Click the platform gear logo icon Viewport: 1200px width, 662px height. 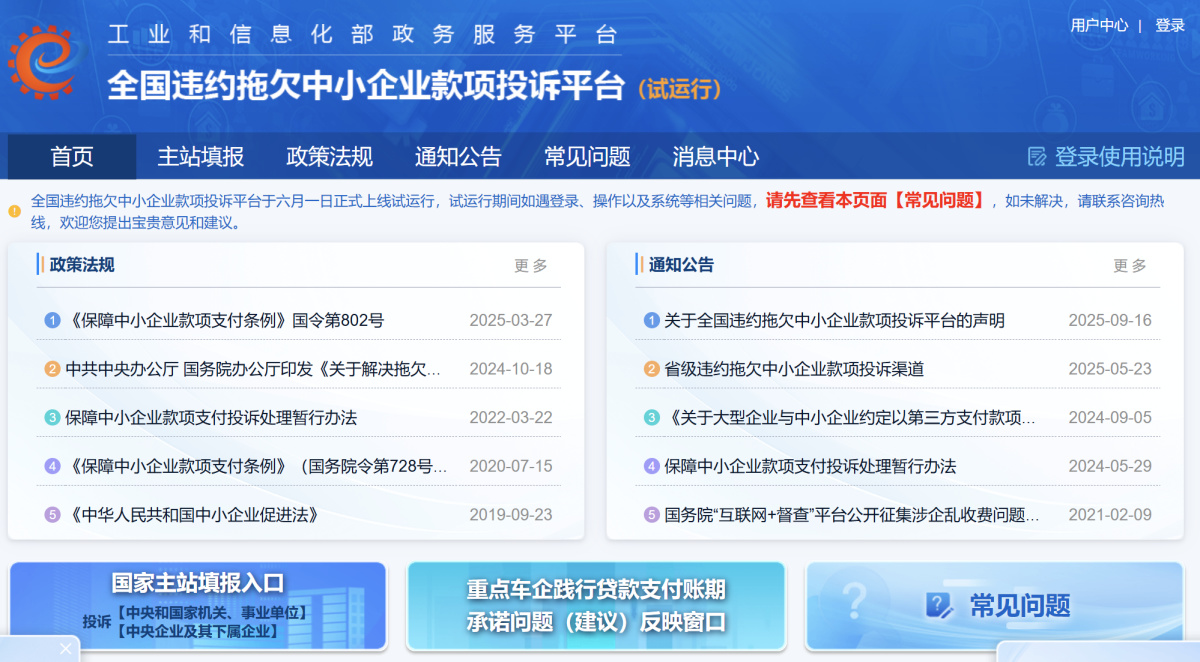(x=42, y=62)
